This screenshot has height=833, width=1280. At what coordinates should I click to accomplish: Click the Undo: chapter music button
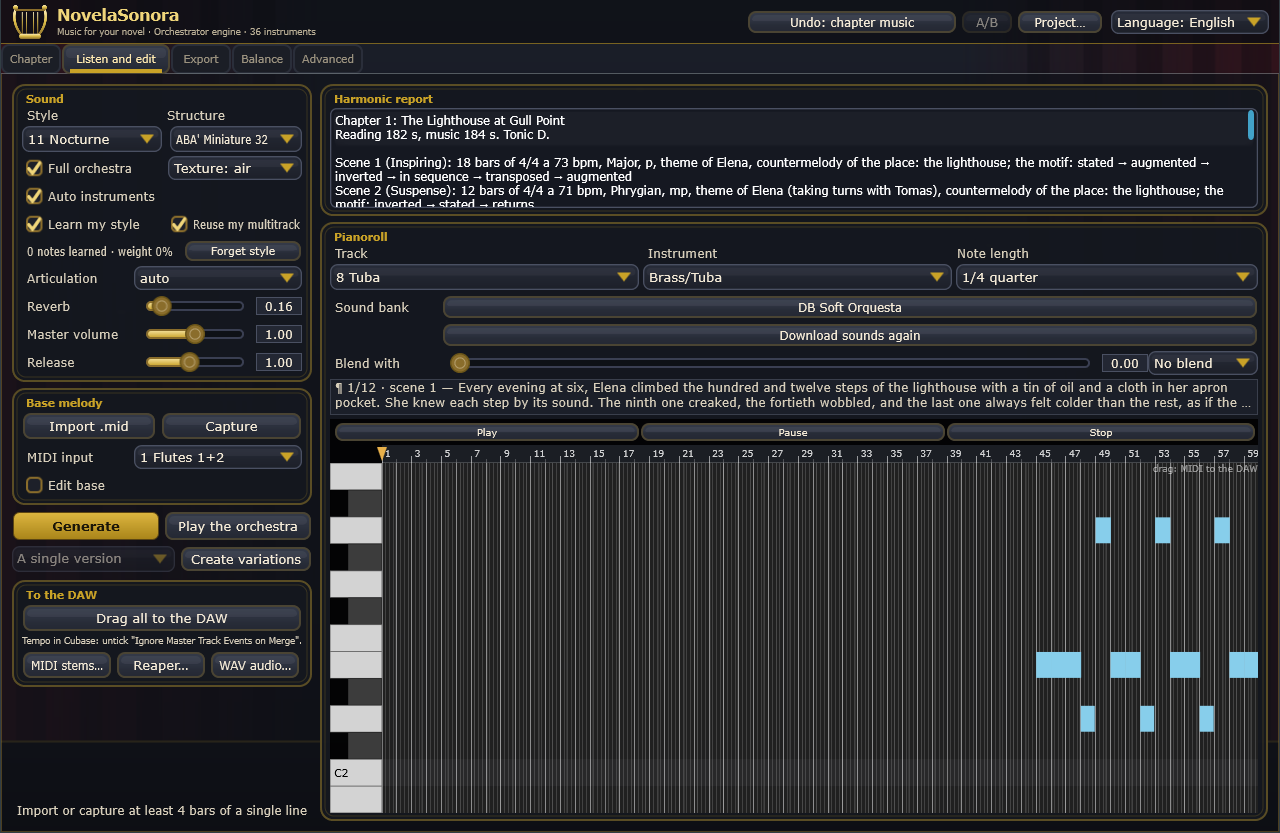[x=852, y=22]
